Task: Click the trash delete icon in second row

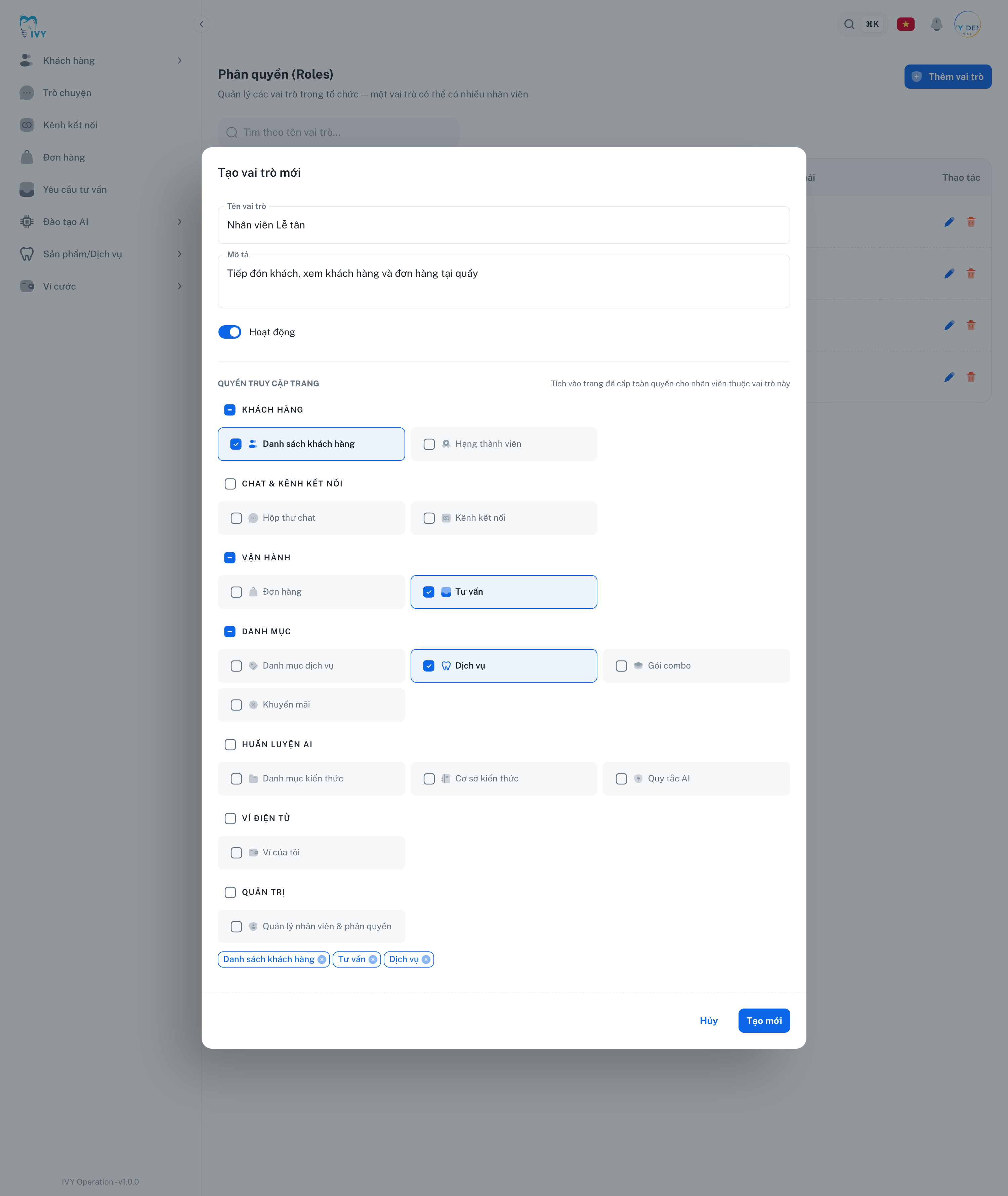Action: pyautogui.click(x=970, y=274)
